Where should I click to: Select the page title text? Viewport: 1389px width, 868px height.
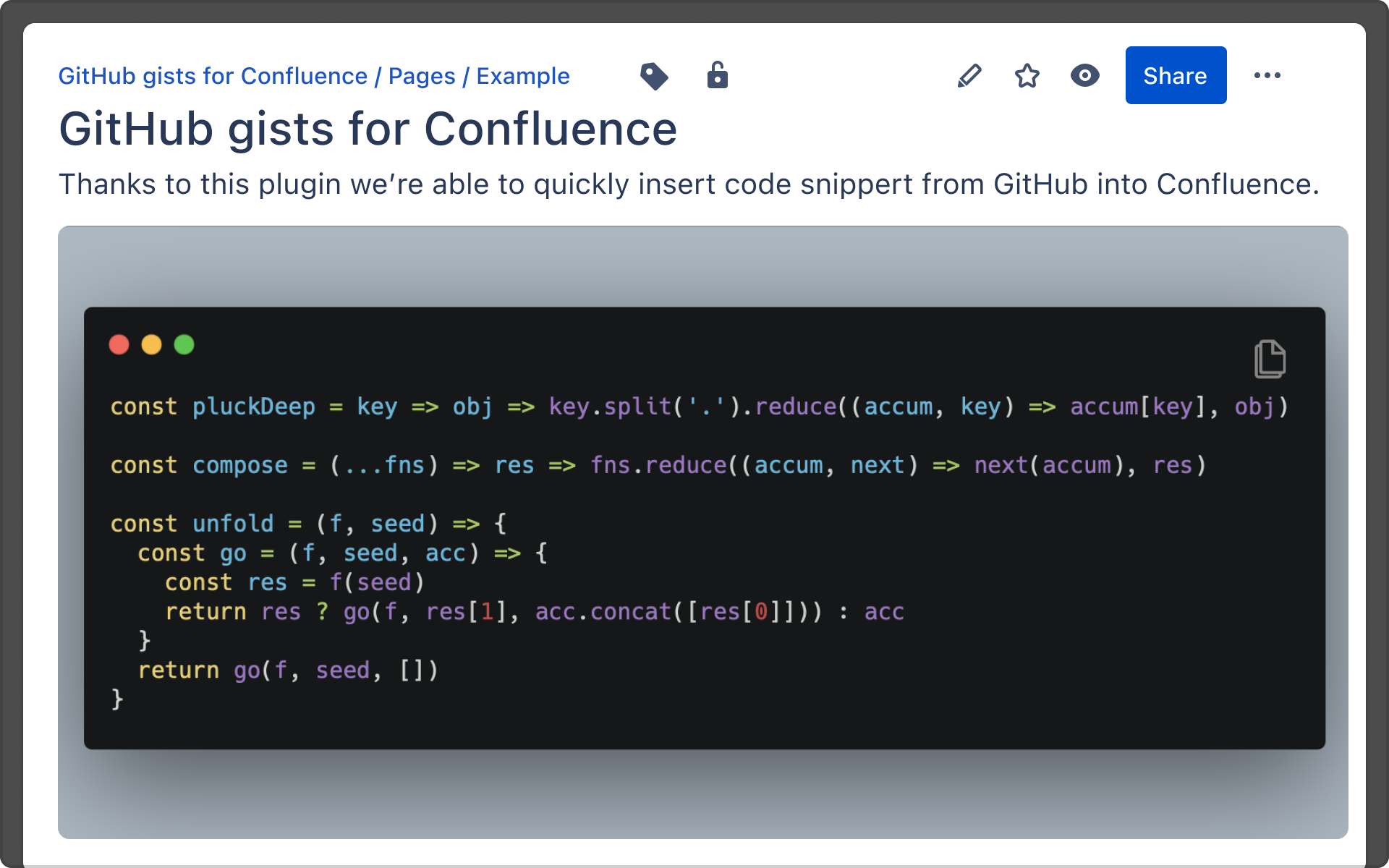click(369, 129)
